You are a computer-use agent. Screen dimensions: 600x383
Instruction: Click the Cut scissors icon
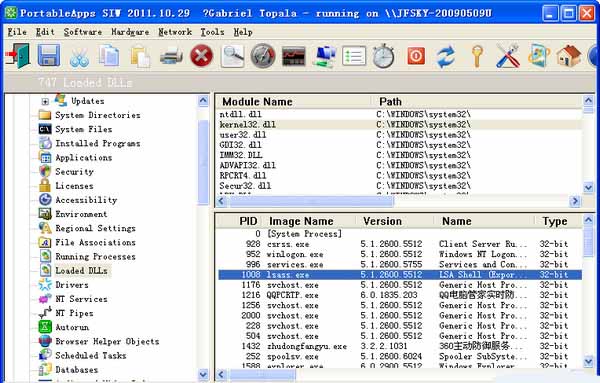(x=79, y=57)
